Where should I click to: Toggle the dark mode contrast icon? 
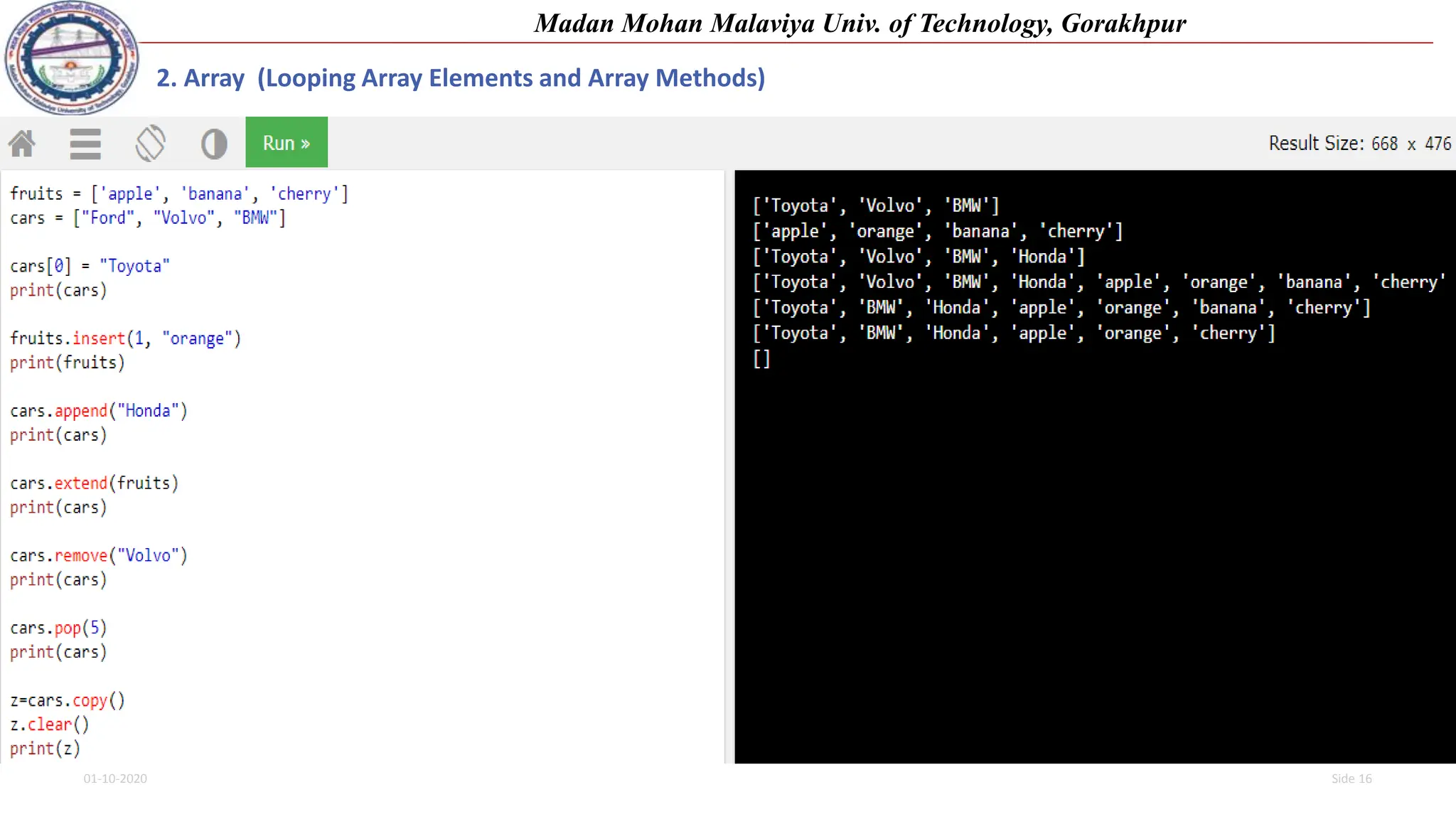point(214,144)
